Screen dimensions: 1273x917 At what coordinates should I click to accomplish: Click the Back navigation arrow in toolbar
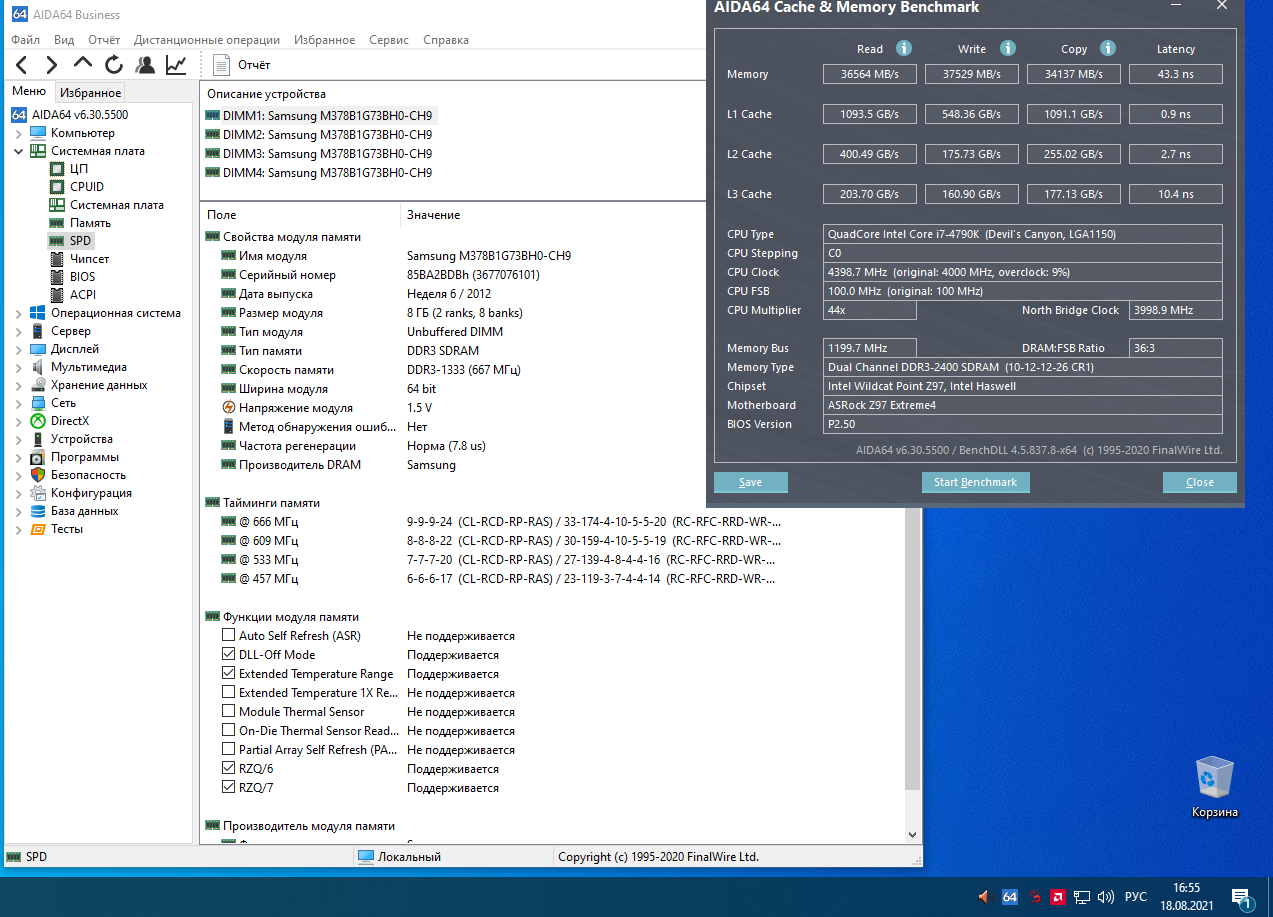pyautogui.click(x=21, y=65)
